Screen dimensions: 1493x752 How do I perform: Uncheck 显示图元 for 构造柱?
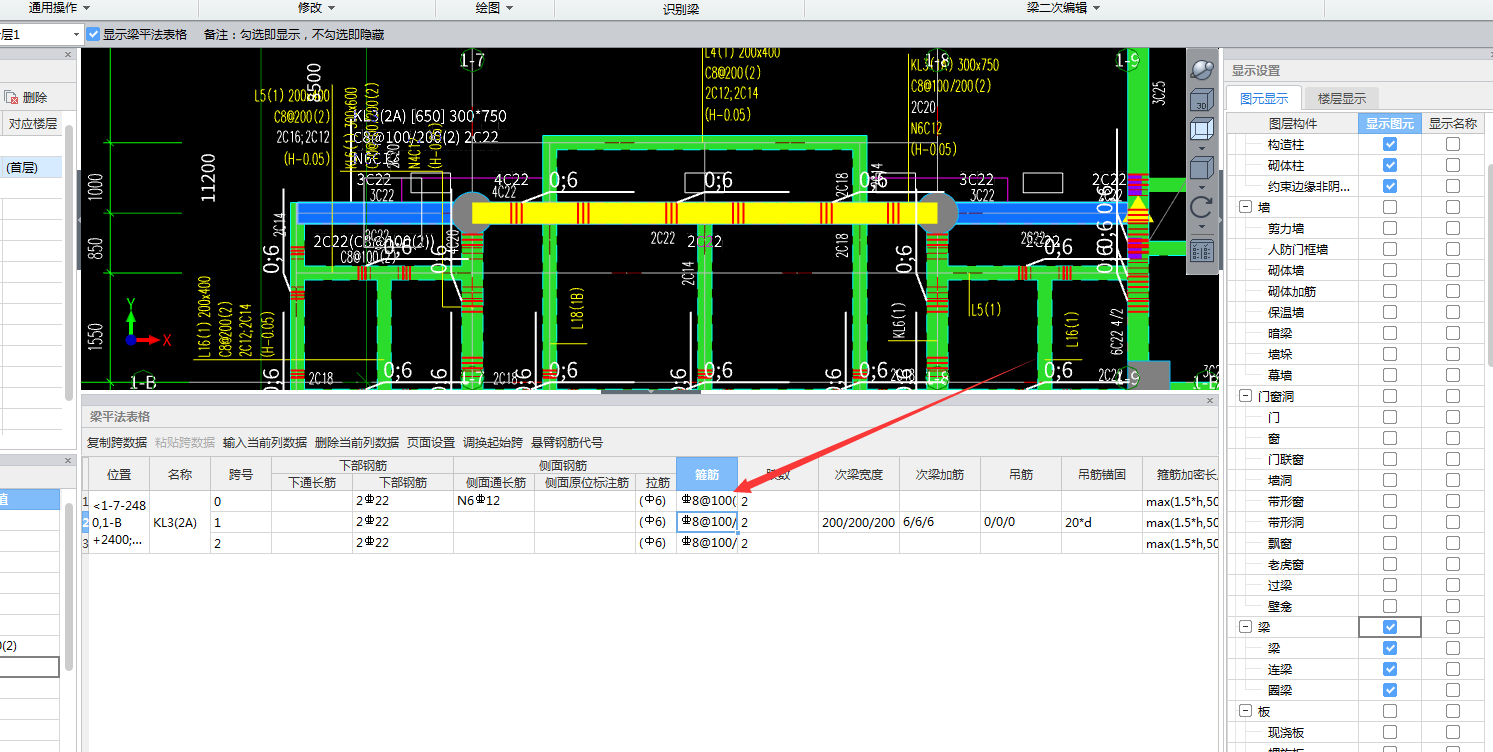1390,144
